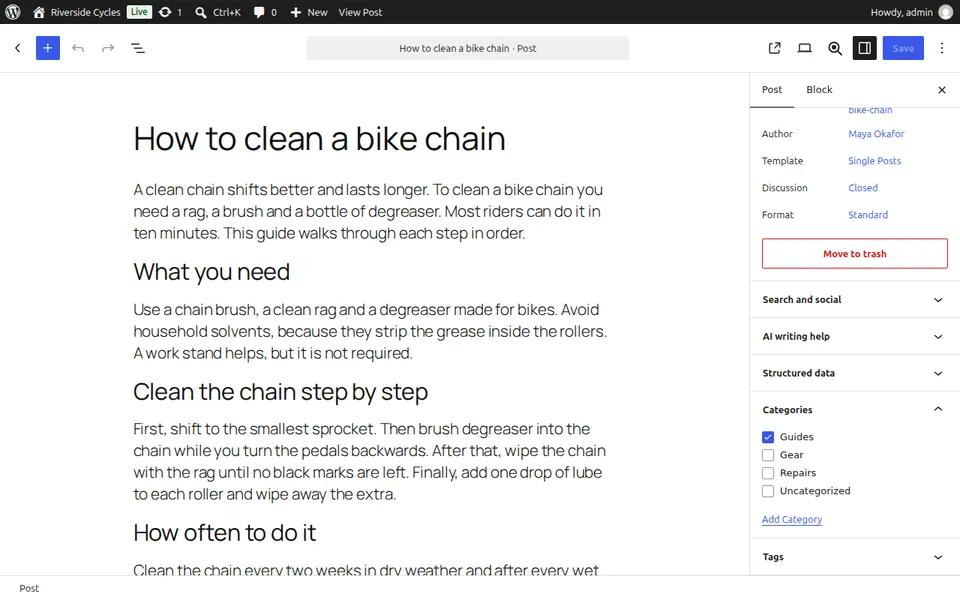Uncheck the Guides category
This screenshot has width=960, height=600.
coord(768,437)
